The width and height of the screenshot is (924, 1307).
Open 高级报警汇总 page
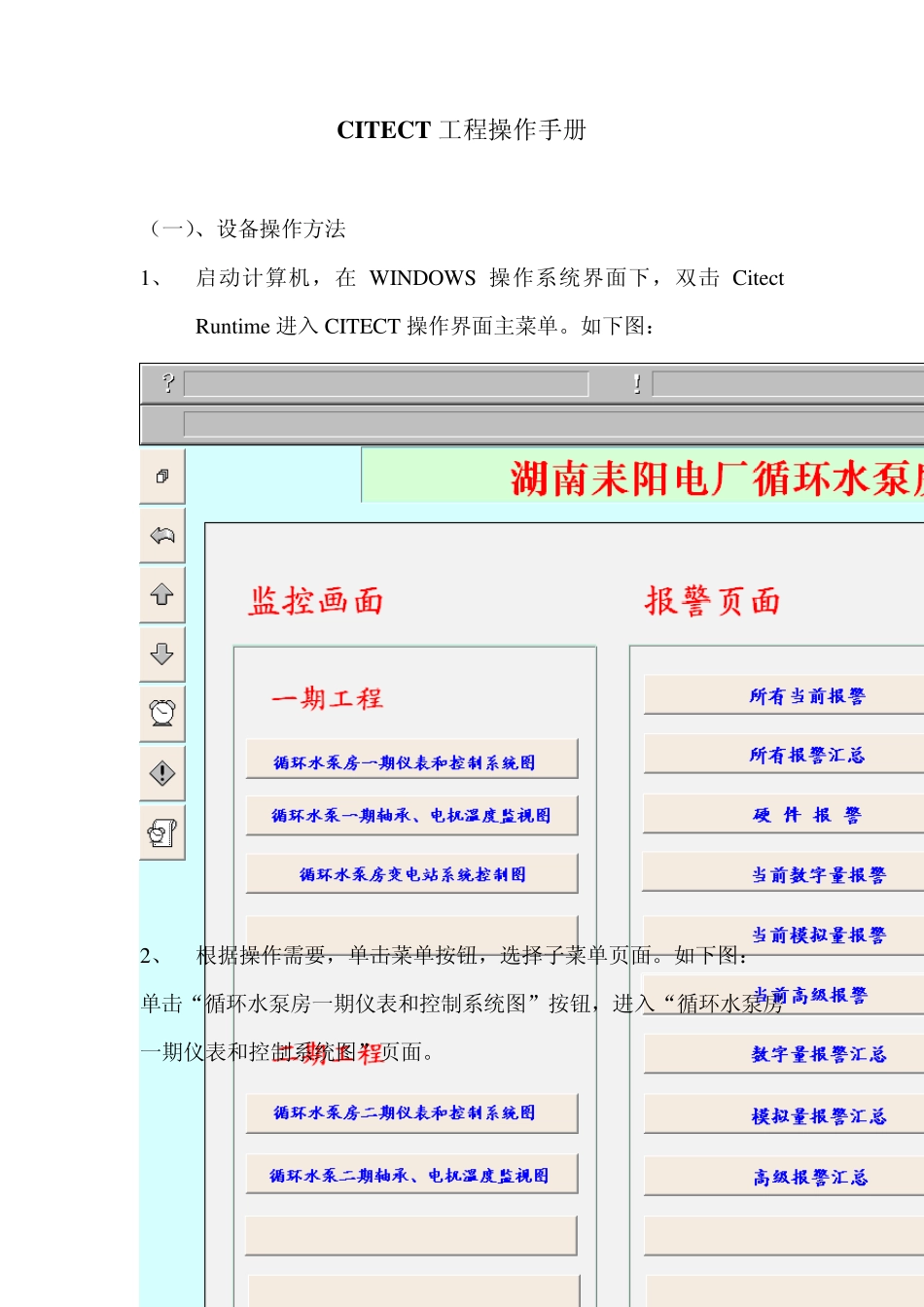(x=784, y=1176)
